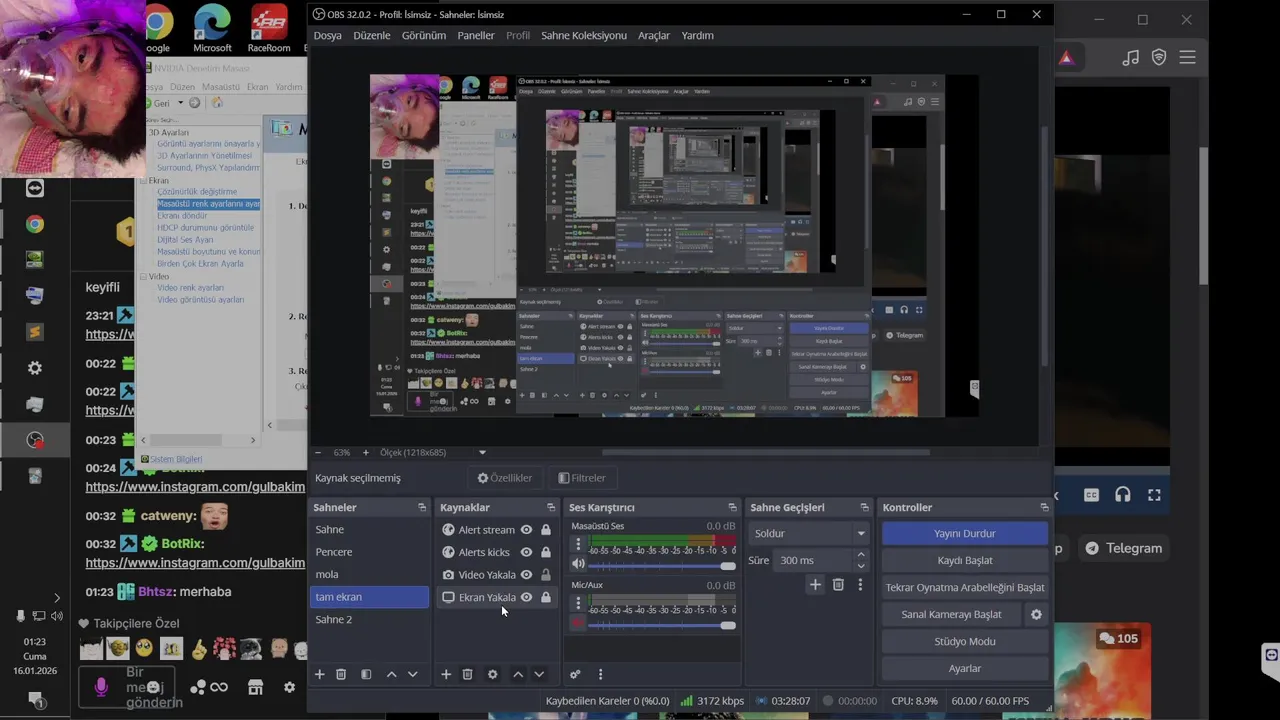1280x720 pixels.
Task: Hide the Alerts kicks source
Action: tap(526, 552)
